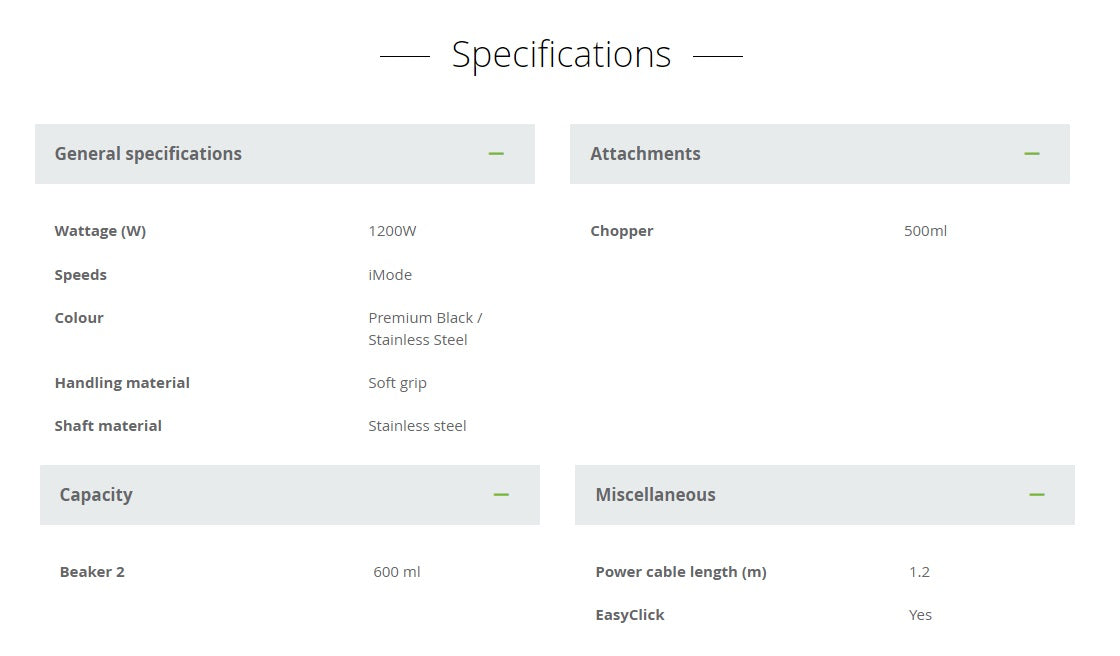1120x656 pixels.
Task: Click the Handling material label
Action: point(122,383)
